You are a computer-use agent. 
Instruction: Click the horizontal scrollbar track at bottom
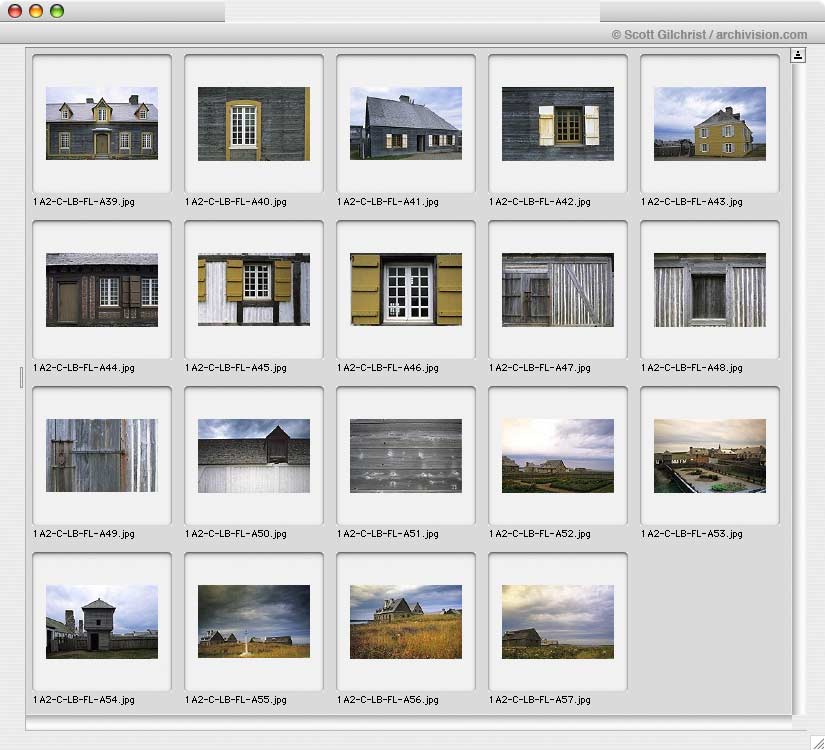(x=409, y=724)
